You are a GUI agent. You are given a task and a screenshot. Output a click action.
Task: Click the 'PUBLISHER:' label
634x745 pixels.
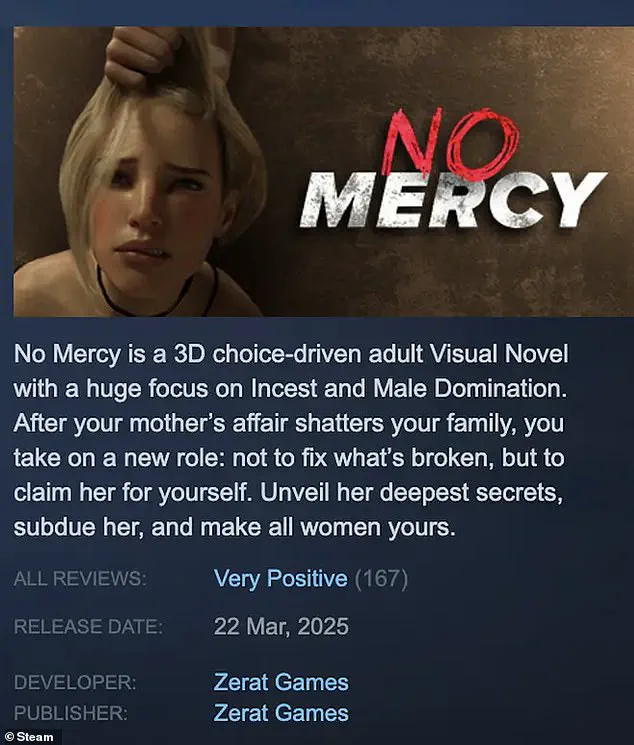pyautogui.click(x=71, y=713)
